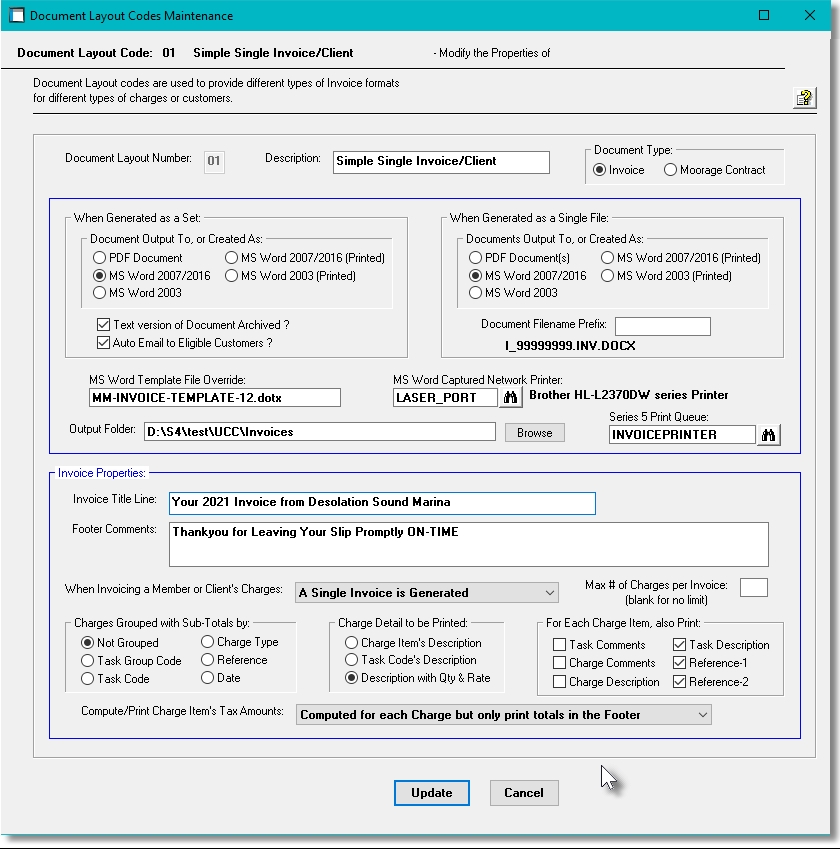The image size is (840, 849).
Task: Select Date grouping with sub-totals
Action: tap(206, 677)
